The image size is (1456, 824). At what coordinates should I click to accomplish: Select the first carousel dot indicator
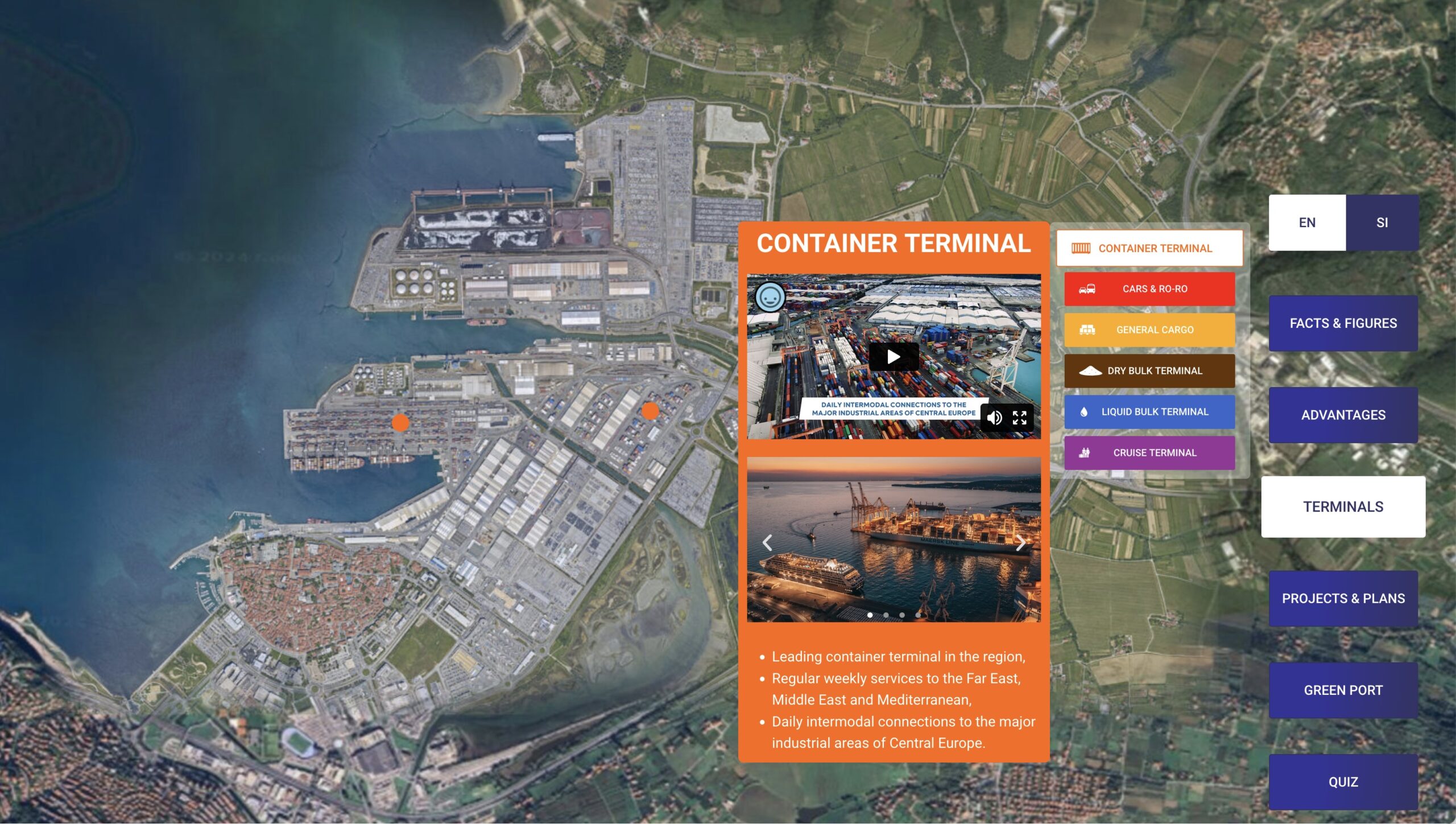tap(870, 615)
